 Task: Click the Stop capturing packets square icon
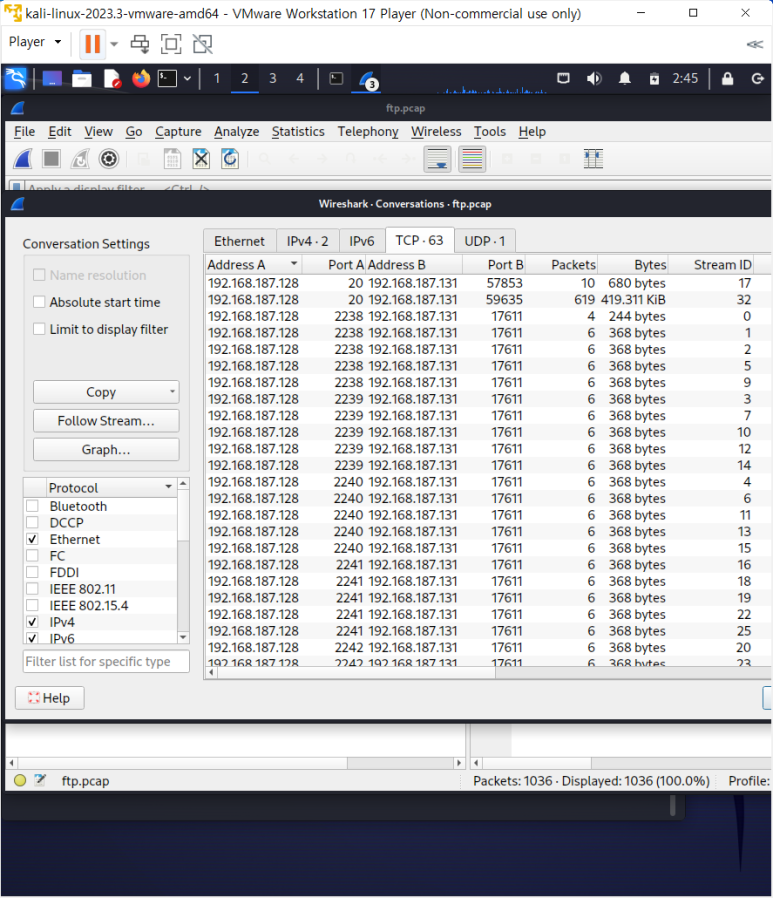click(52, 159)
